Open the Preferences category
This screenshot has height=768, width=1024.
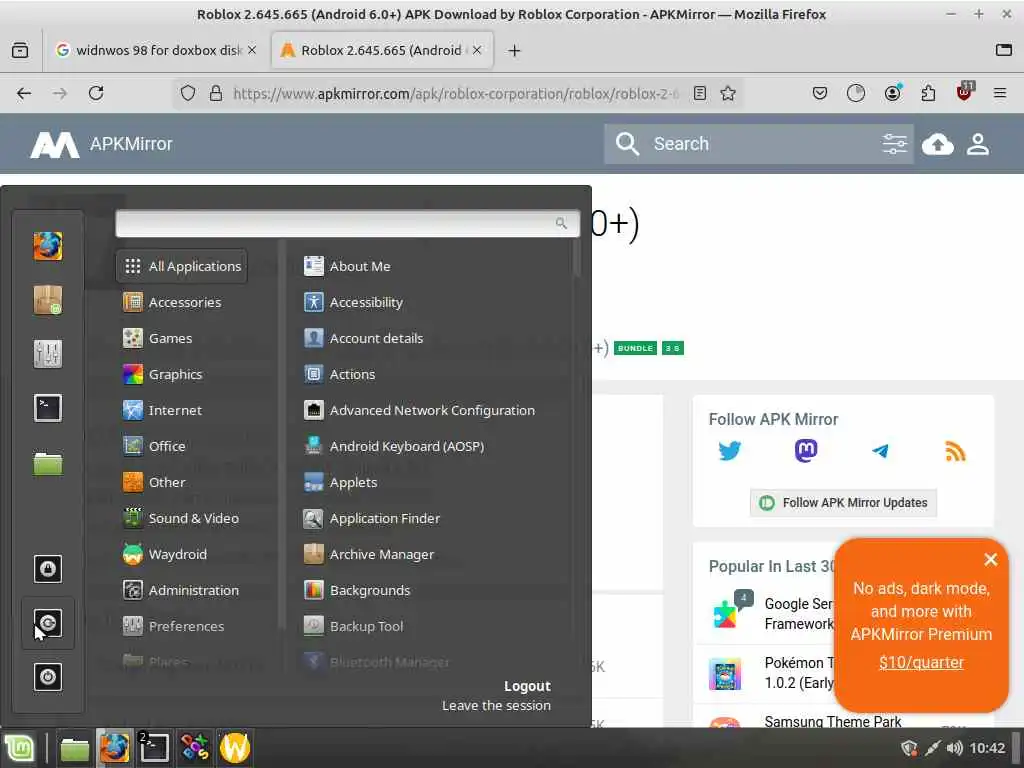pos(182,626)
